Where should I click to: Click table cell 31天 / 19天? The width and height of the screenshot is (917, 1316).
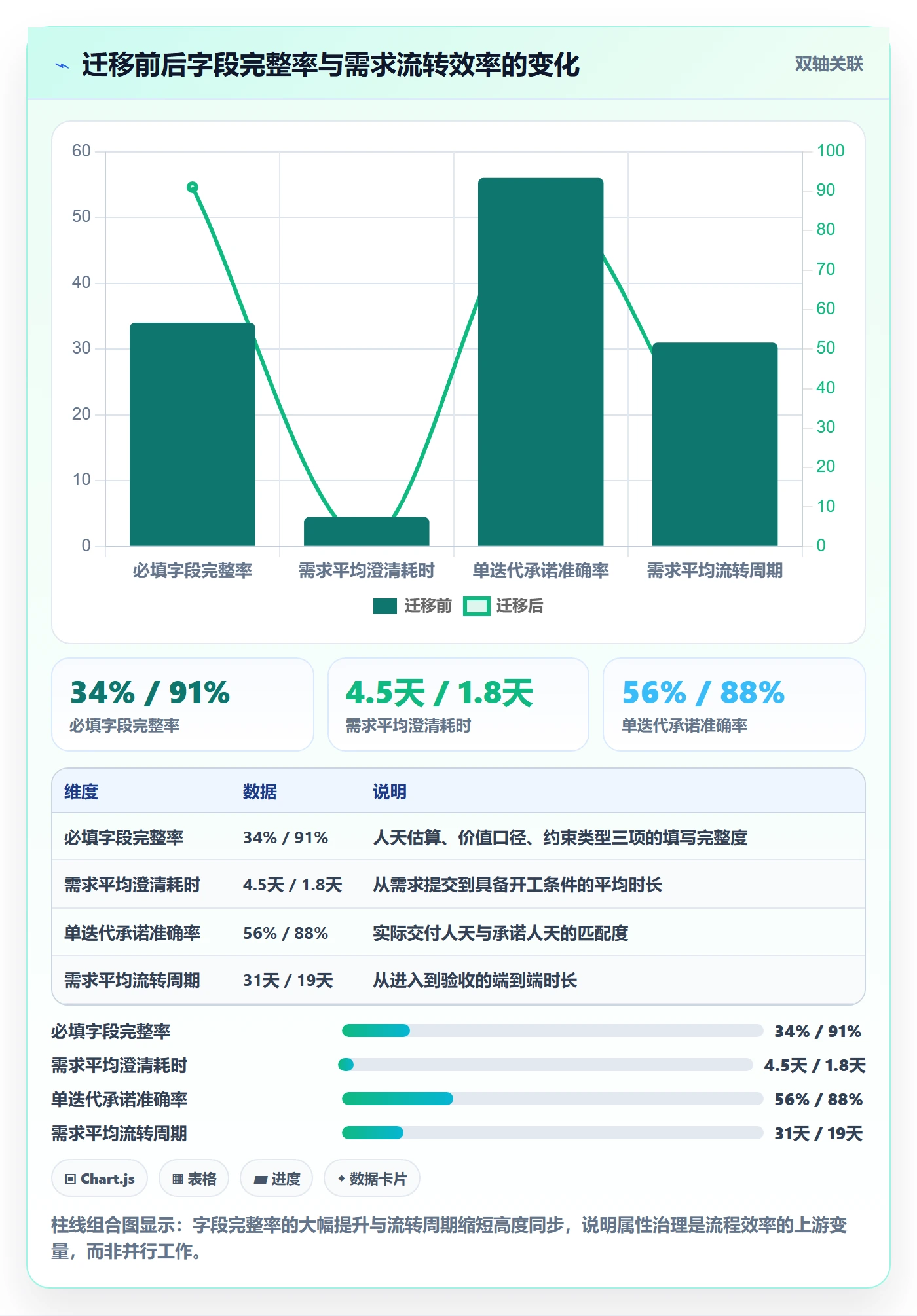pyautogui.click(x=288, y=980)
